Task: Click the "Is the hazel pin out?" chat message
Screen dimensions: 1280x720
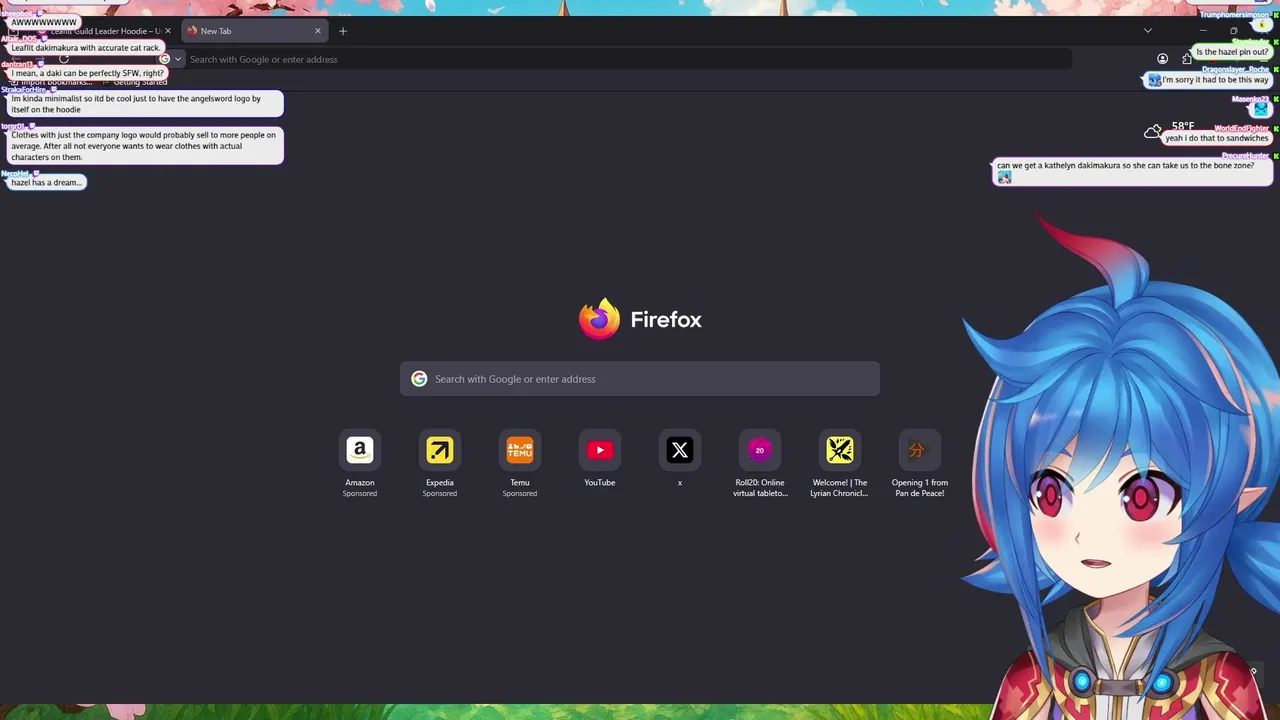Action: (1232, 52)
